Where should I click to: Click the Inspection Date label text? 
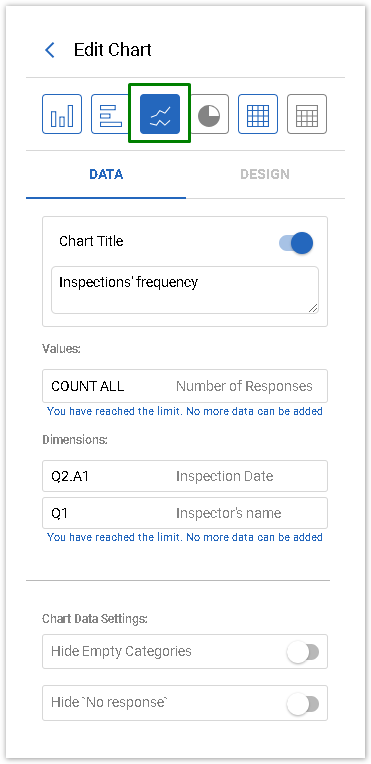tap(224, 476)
